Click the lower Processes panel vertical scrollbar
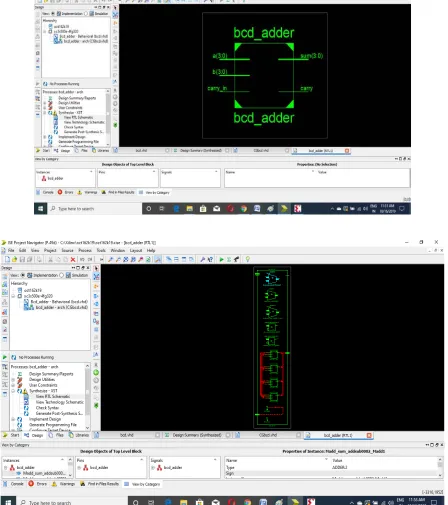 (x=88, y=397)
